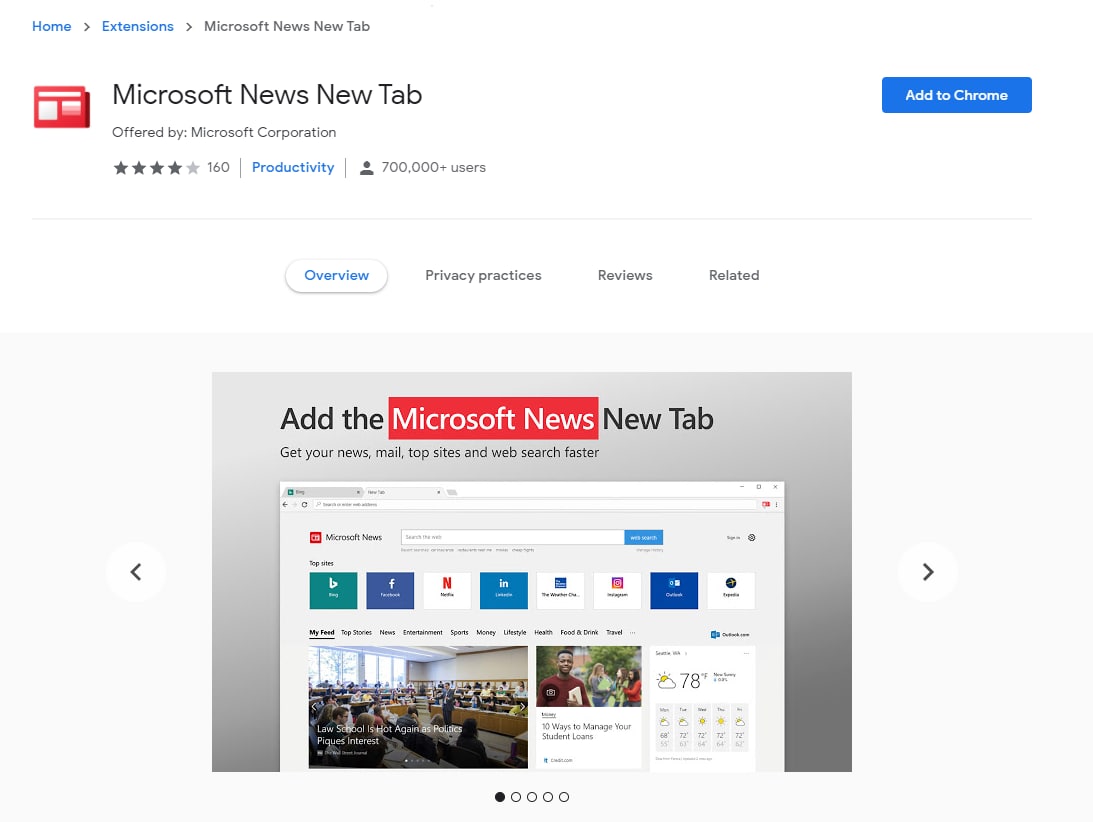1093x822 pixels.
Task: Click My Feed tab in the screenshot
Action: [322, 633]
